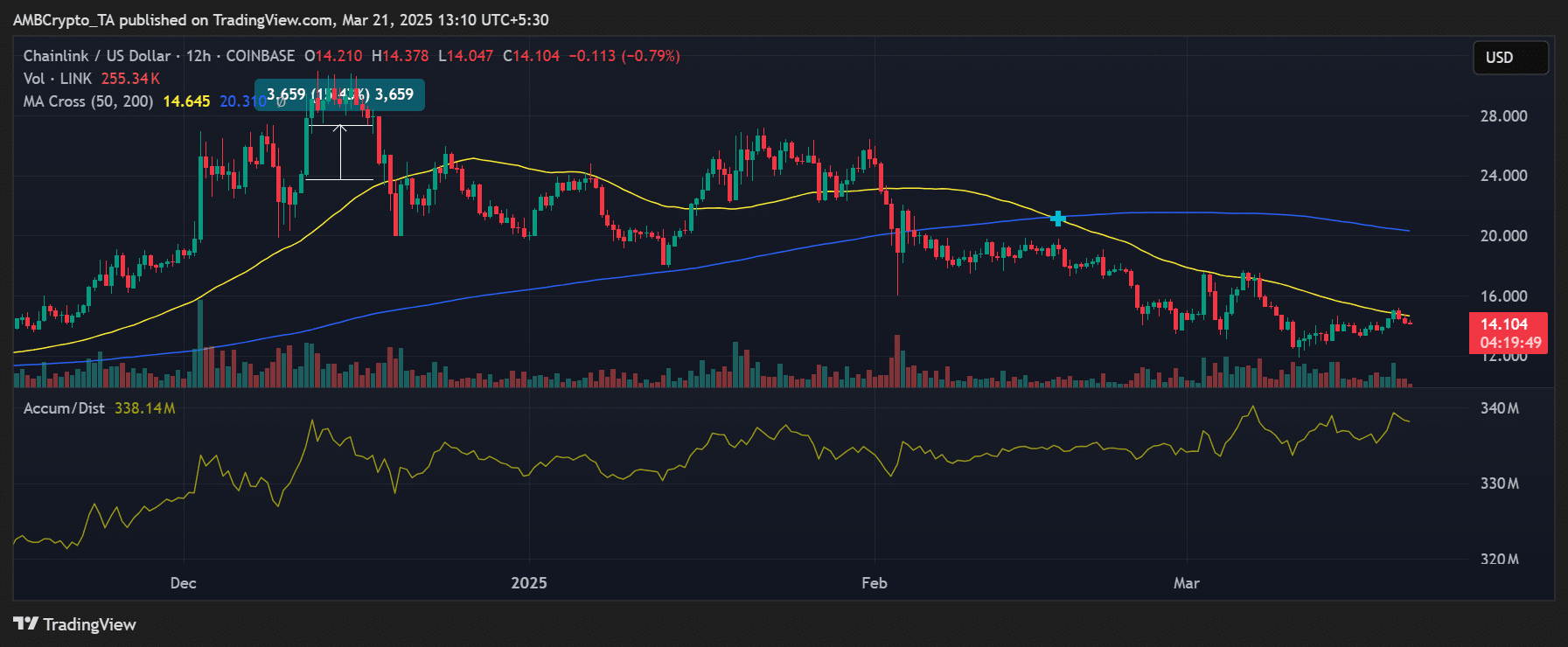This screenshot has height=647, width=1568.
Task: Click the Dec time axis label
Action: pos(183,583)
